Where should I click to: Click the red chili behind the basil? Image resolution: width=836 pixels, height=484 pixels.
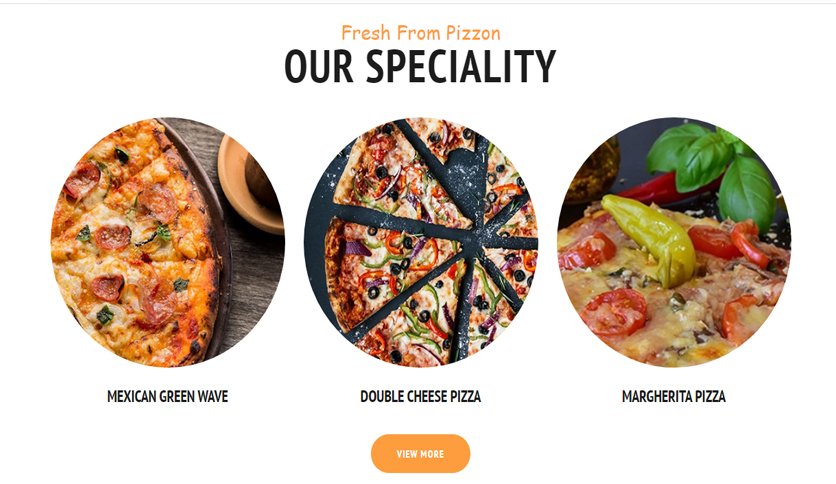pos(648,189)
